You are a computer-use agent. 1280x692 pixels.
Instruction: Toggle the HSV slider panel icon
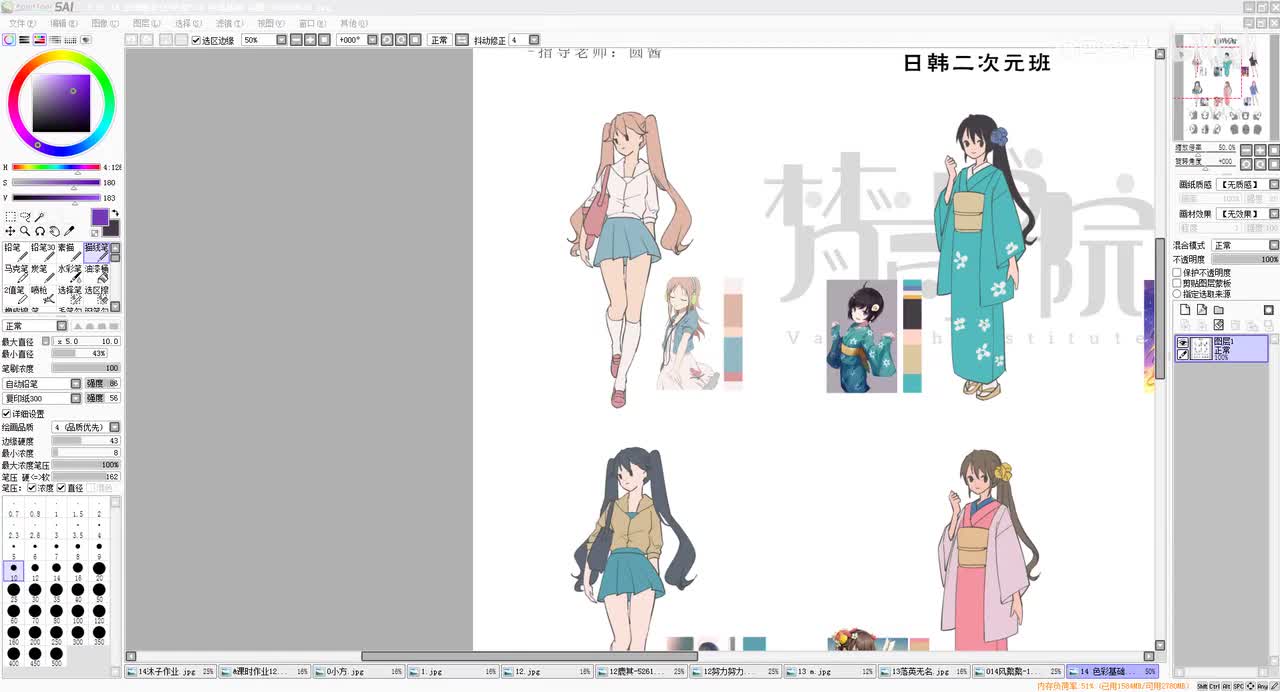coord(39,40)
